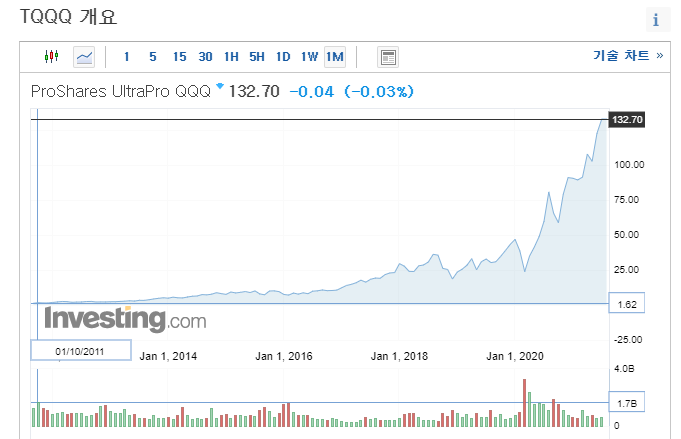The image size is (681, 439).
Task: Set chart interval to 1W
Action: point(309,57)
